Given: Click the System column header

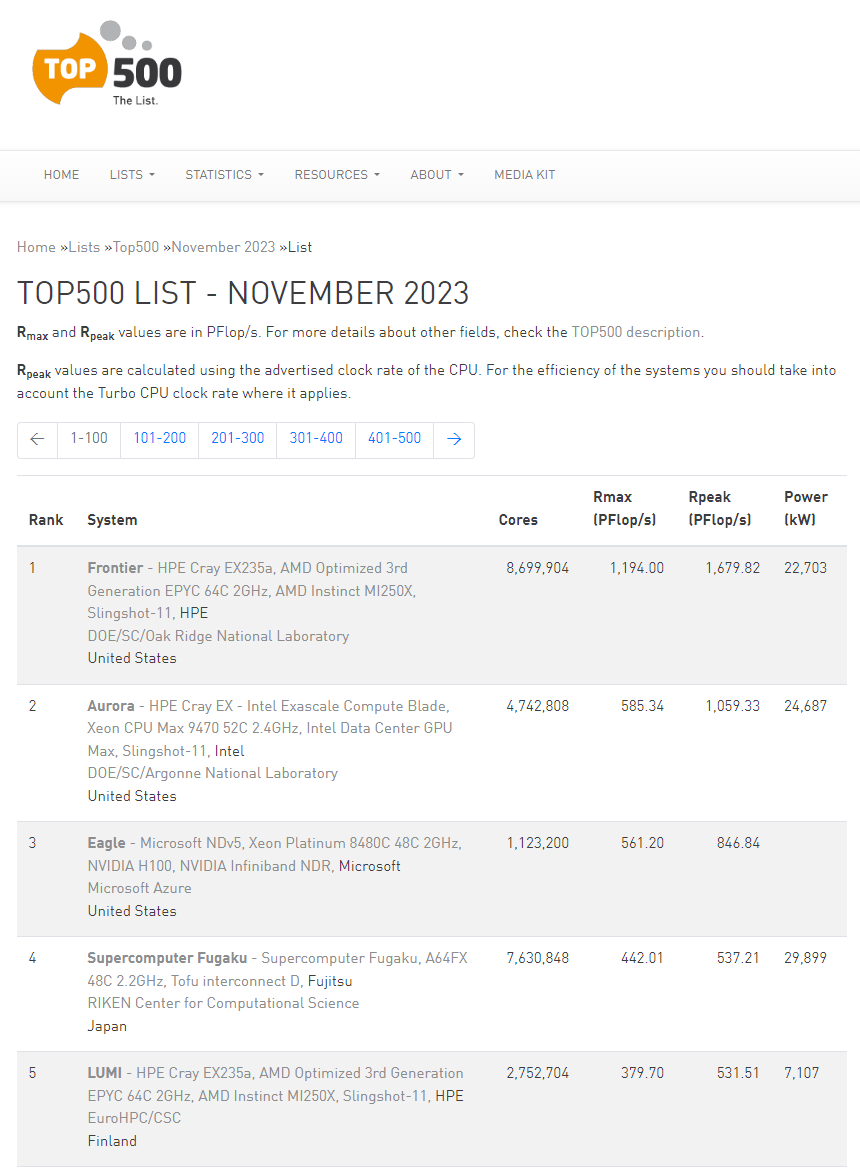Looking at the screenshot, I should [112, 520].
